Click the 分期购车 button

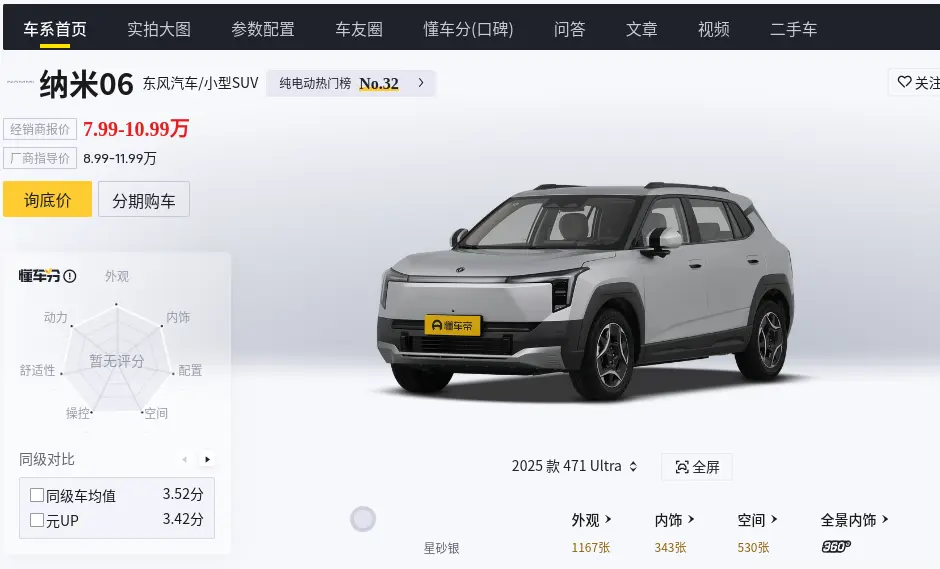coord(144,199)
